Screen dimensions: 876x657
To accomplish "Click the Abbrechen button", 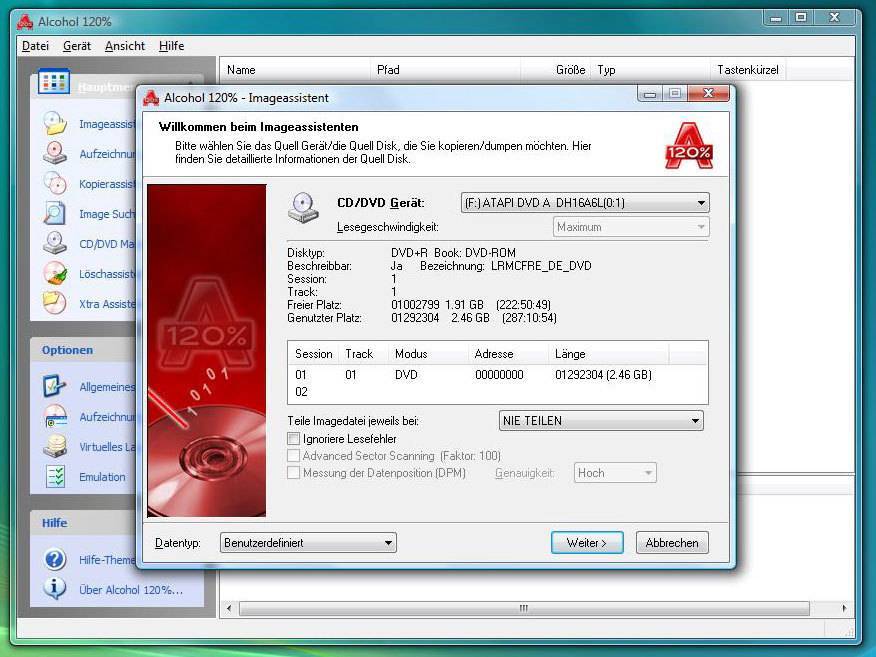I will coord(672,542).
